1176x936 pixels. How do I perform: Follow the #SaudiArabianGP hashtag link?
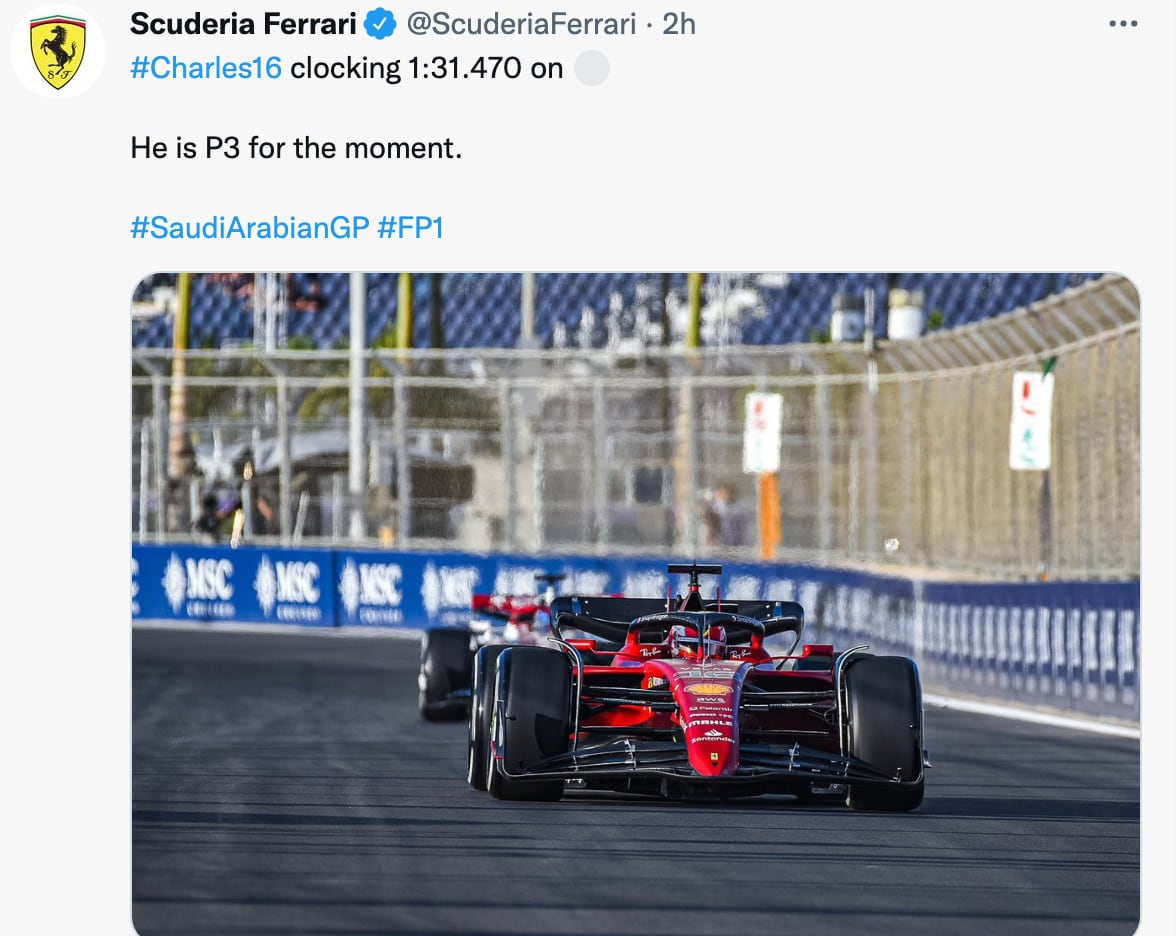click(x=250, y=228)
